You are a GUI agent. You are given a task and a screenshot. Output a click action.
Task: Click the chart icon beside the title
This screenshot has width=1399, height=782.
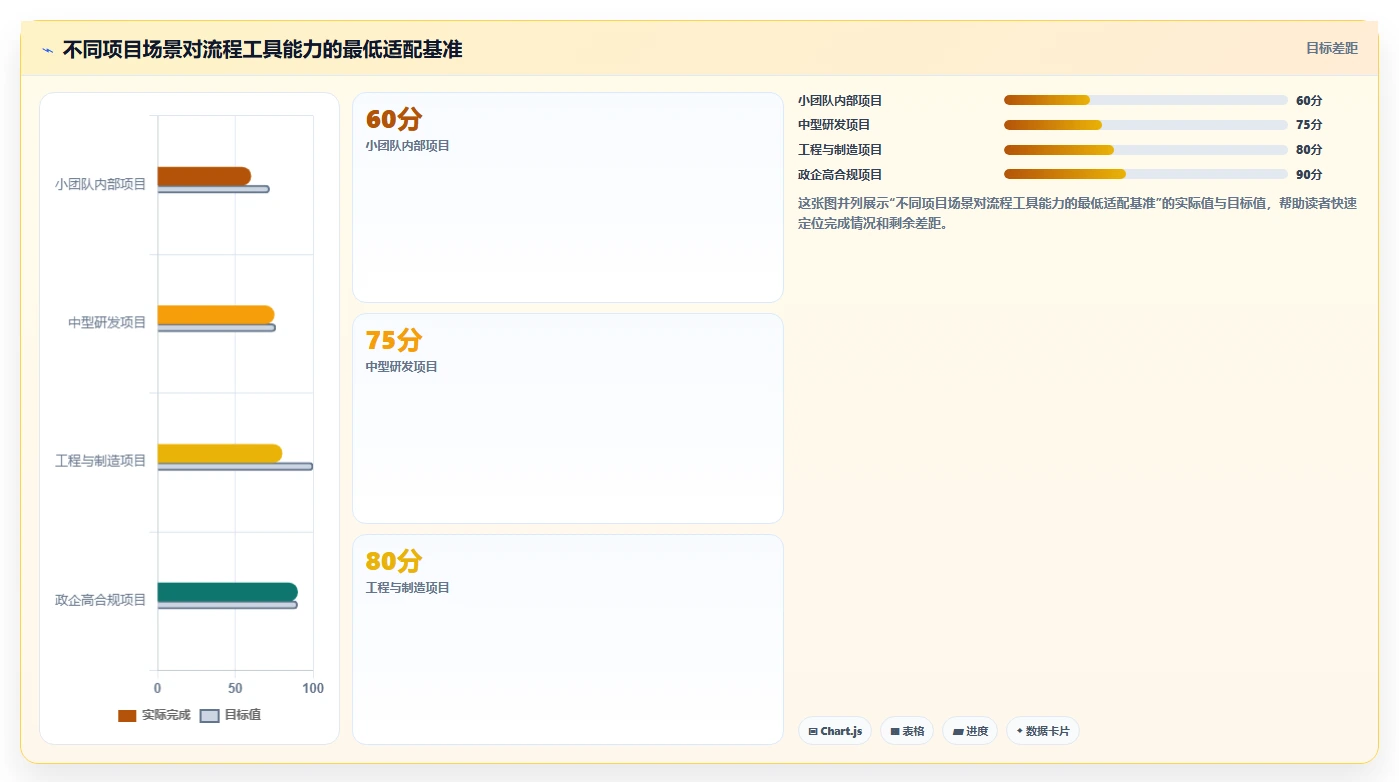tap(47, 50)
